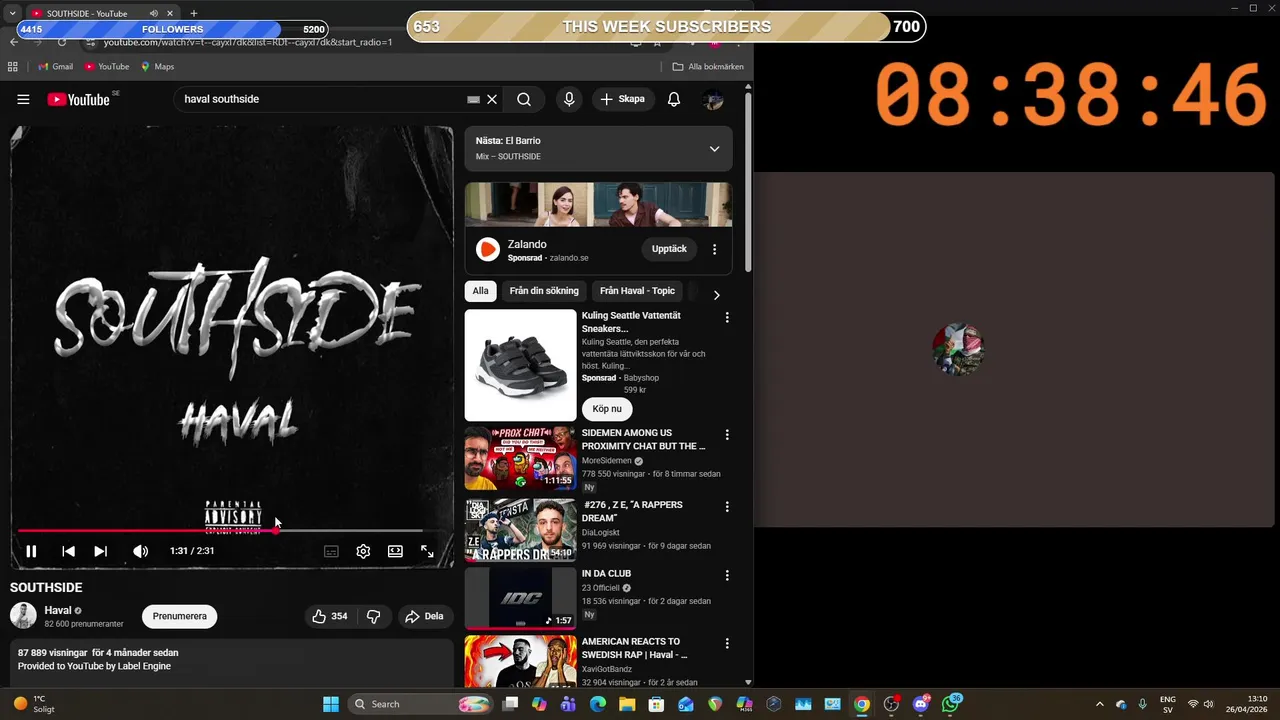Viewport: 1280px width, 720px height.
Task: Click the Skapa create button
Action: pos(622,99)
